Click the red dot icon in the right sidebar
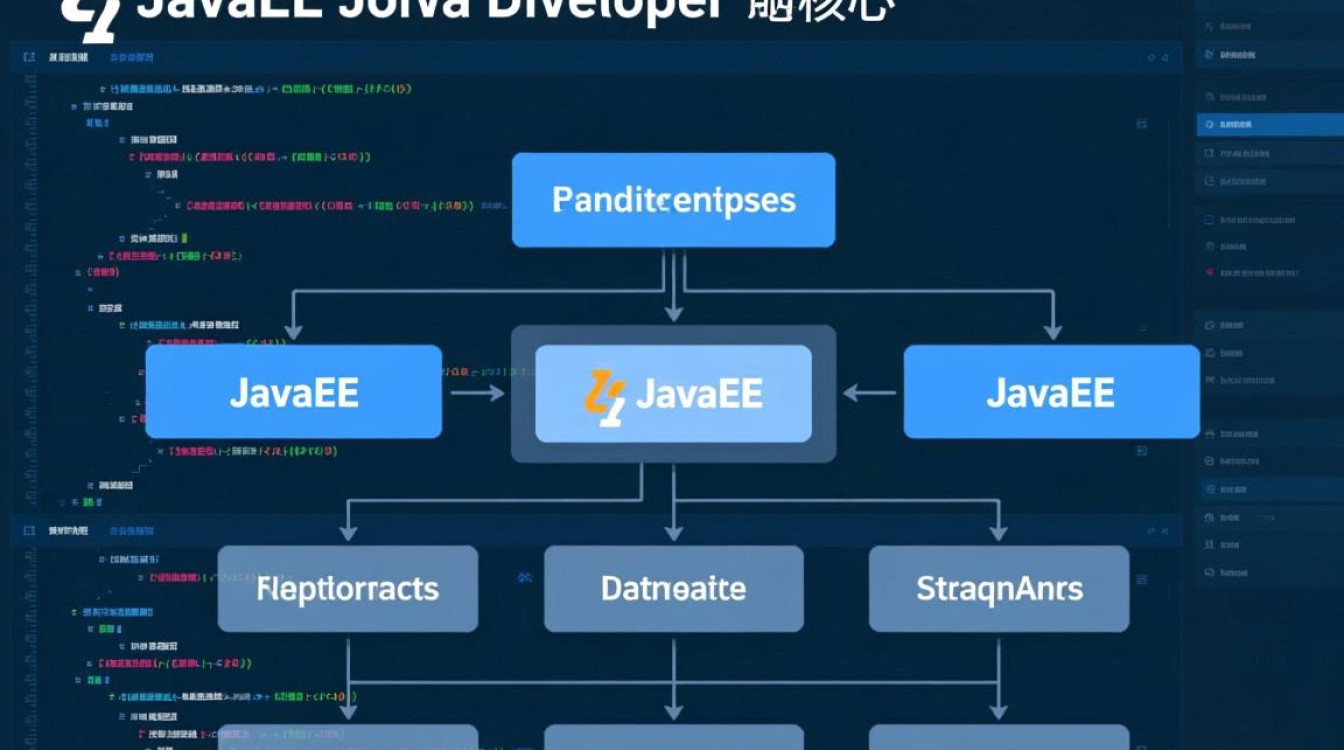 click(x=1209, y=272)
